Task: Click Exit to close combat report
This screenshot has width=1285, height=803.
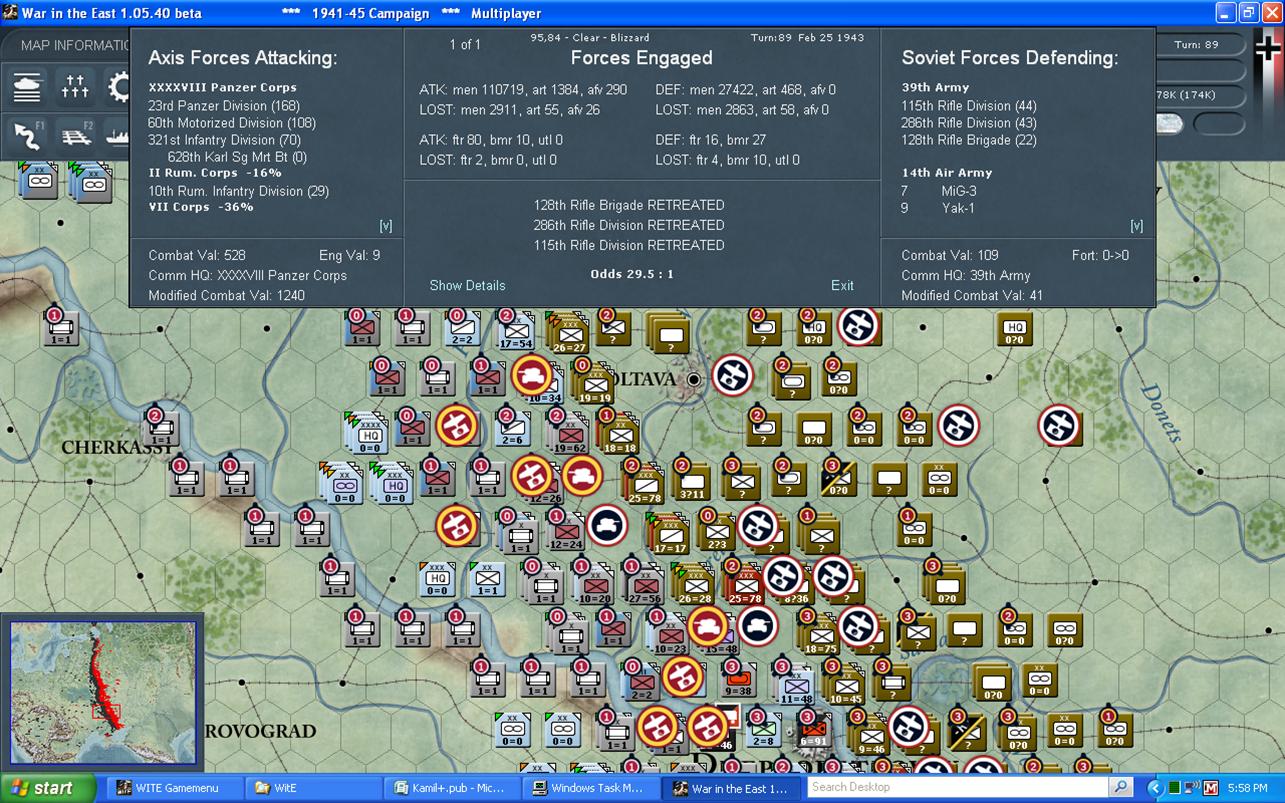Action: point(842,285)
